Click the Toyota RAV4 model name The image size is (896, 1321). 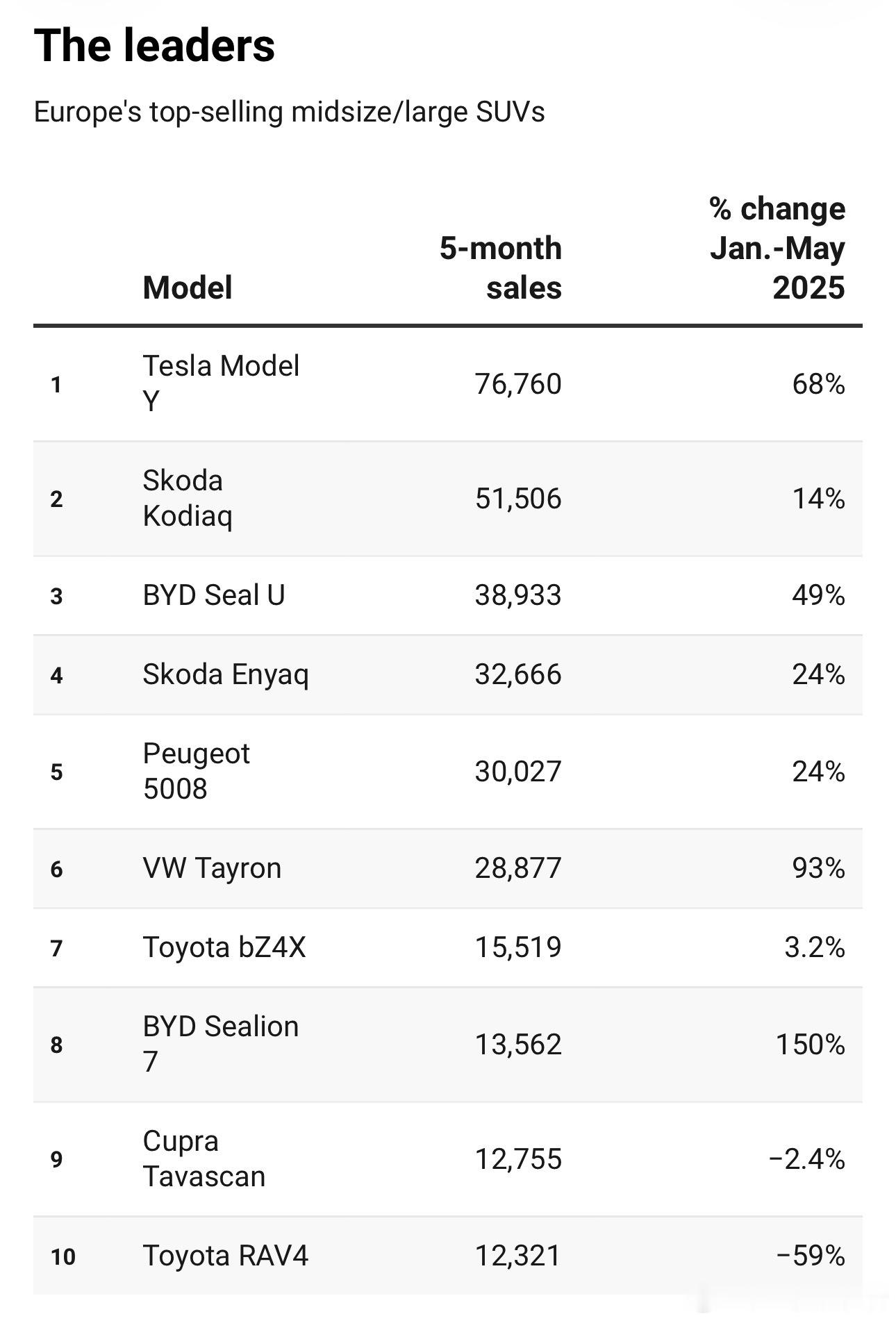click(x=225, y=1256)
